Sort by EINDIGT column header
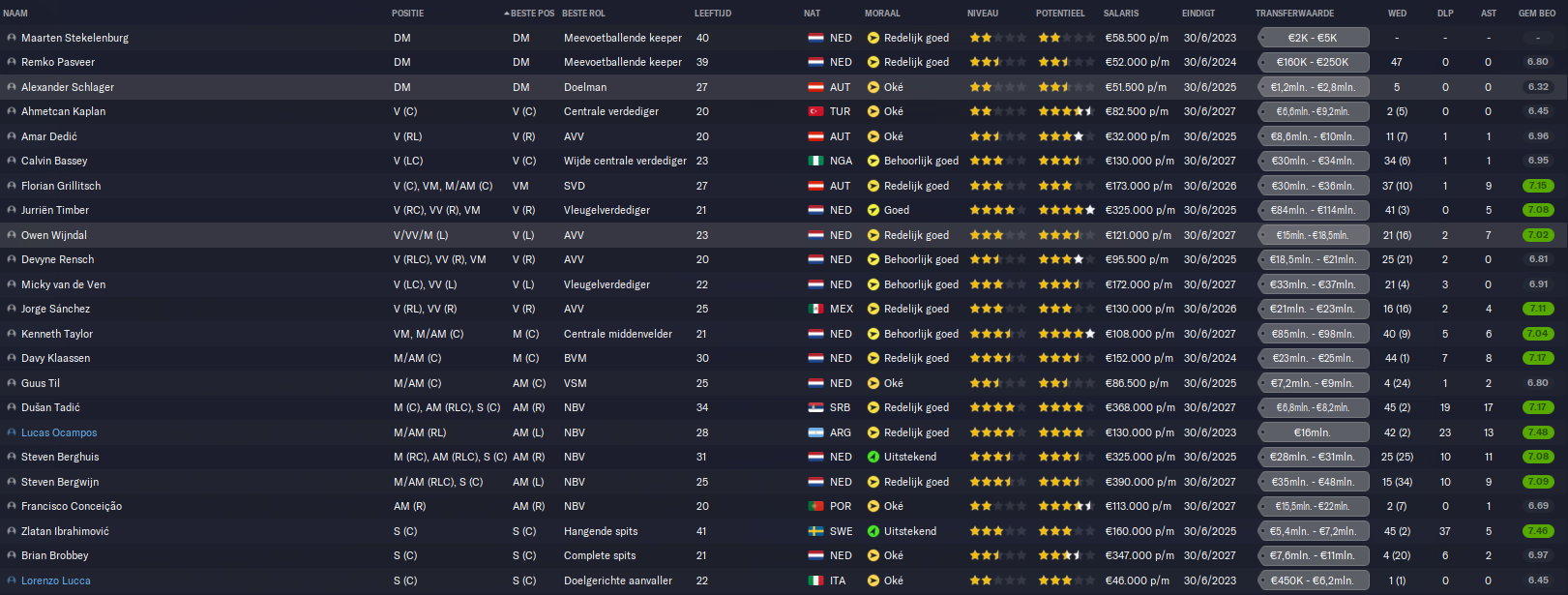The image size is (1568, 595). 1198,14
